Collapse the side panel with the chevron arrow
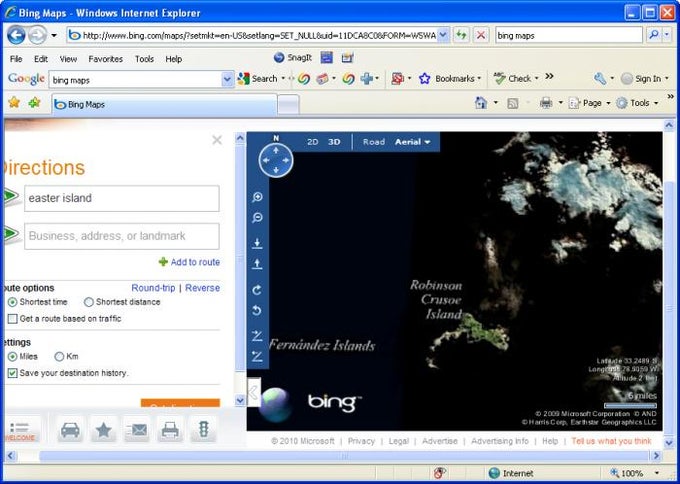Image resolution: width=680 pixels, height=484 pixels. click(x=254, y=392)
